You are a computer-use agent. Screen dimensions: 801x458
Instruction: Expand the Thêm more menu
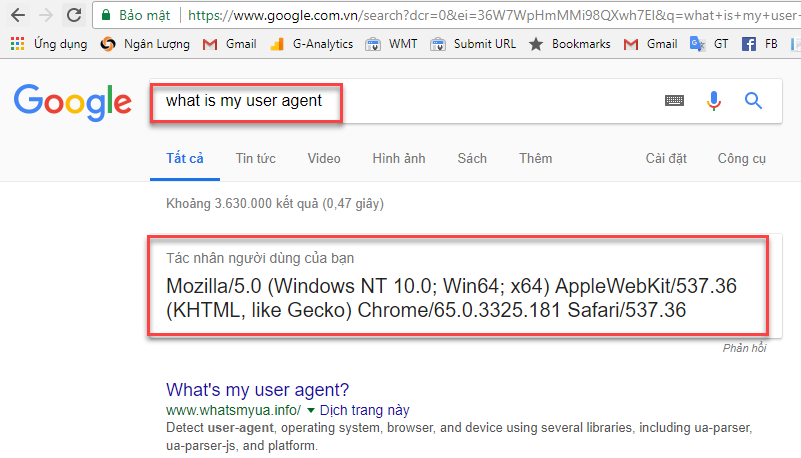pos(535,159)
